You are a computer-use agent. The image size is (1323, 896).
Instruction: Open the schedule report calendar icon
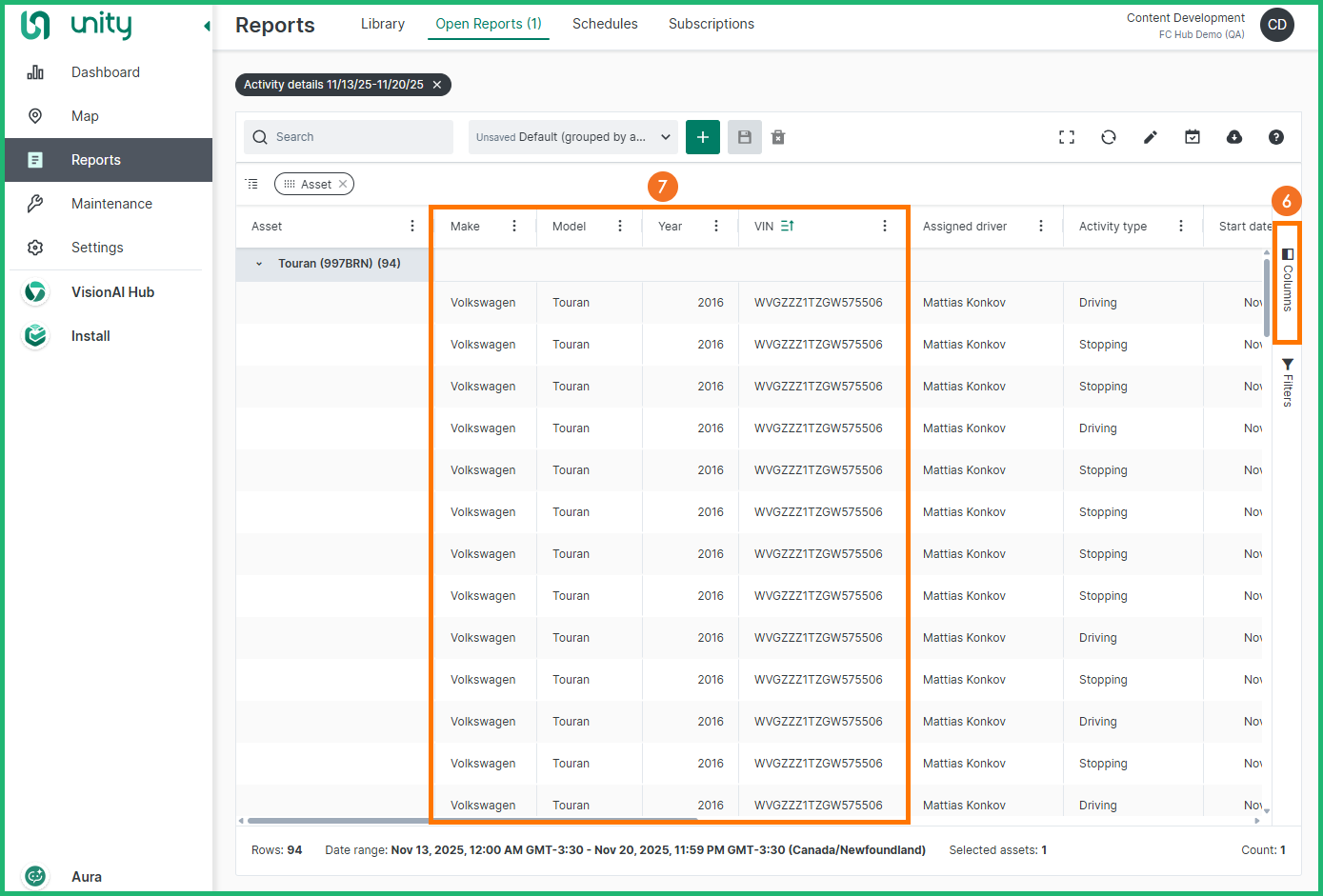1193,137
